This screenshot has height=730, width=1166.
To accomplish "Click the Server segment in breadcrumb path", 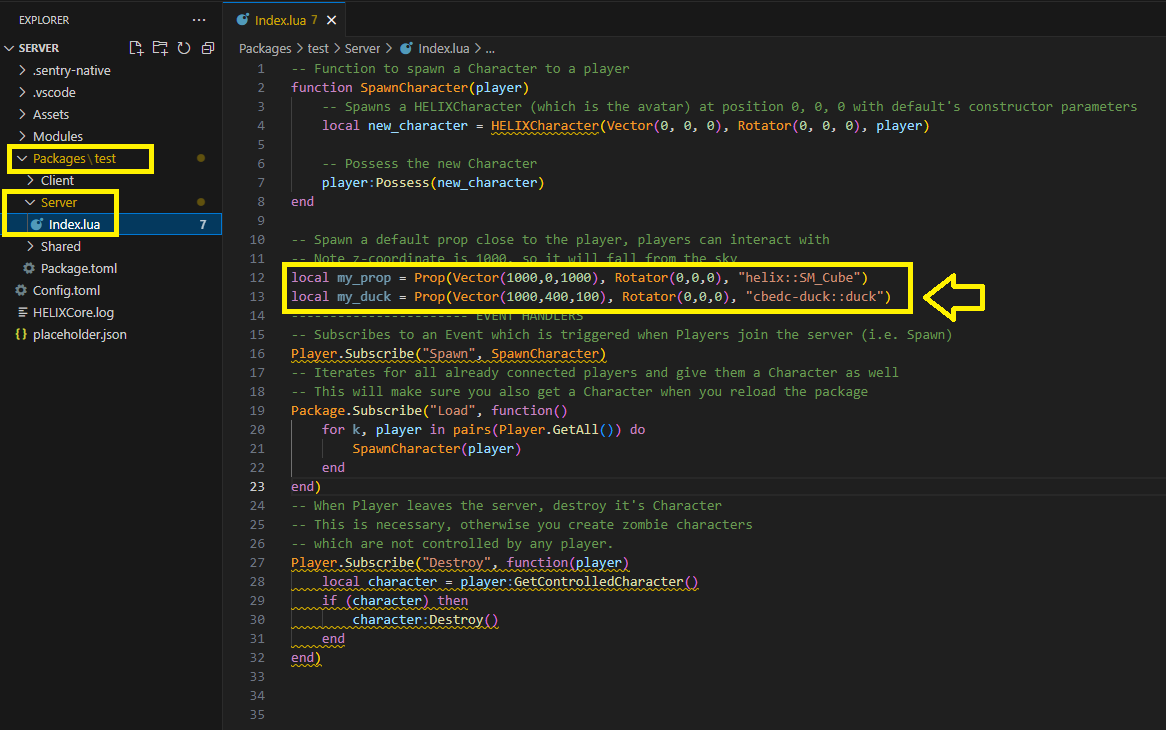I will (363, 48).
